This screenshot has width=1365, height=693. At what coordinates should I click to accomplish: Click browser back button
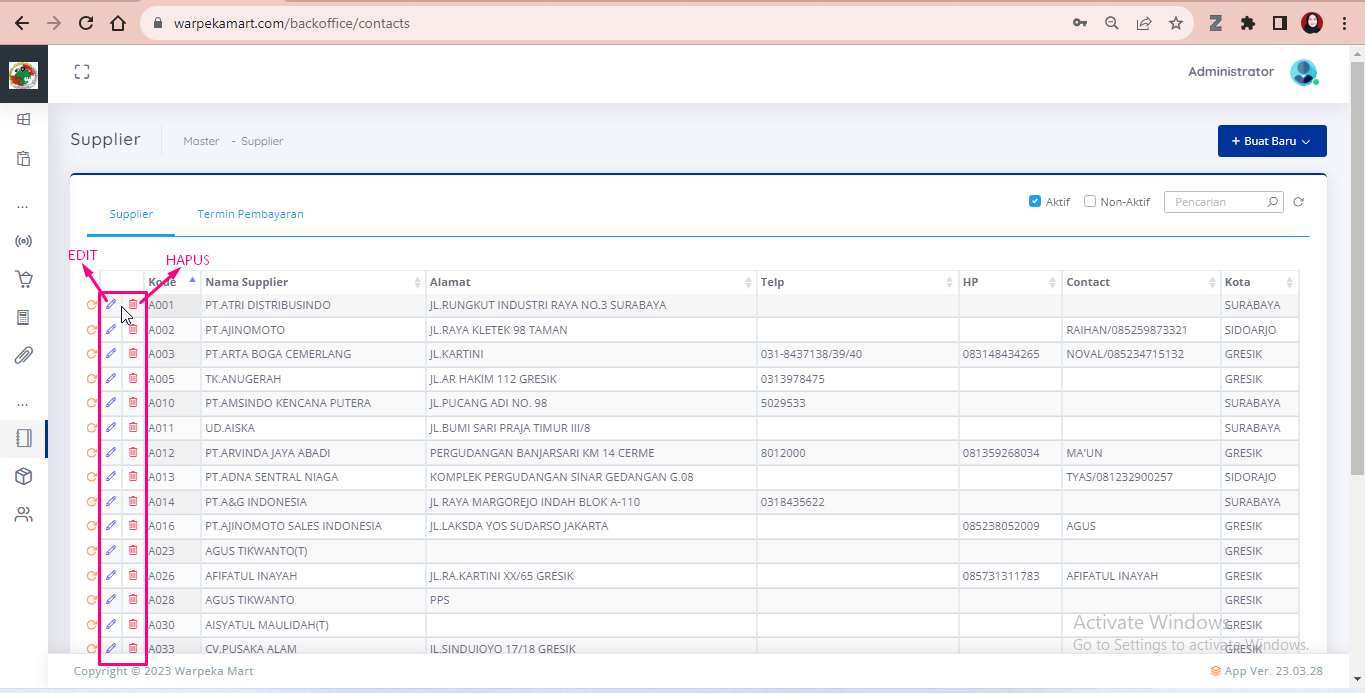(21, 23)
